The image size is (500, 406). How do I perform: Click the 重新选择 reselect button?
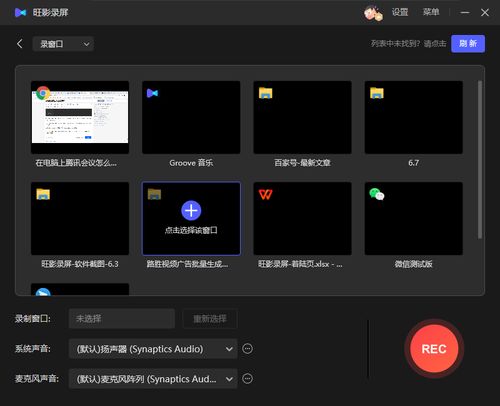(x=210, y=319)
